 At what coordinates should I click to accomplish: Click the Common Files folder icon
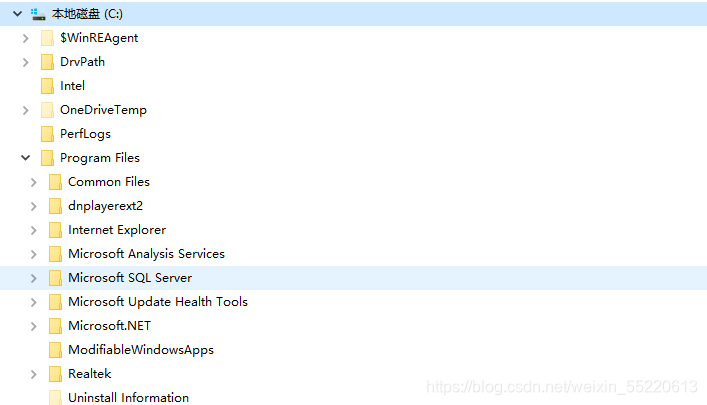pos(55,182)
